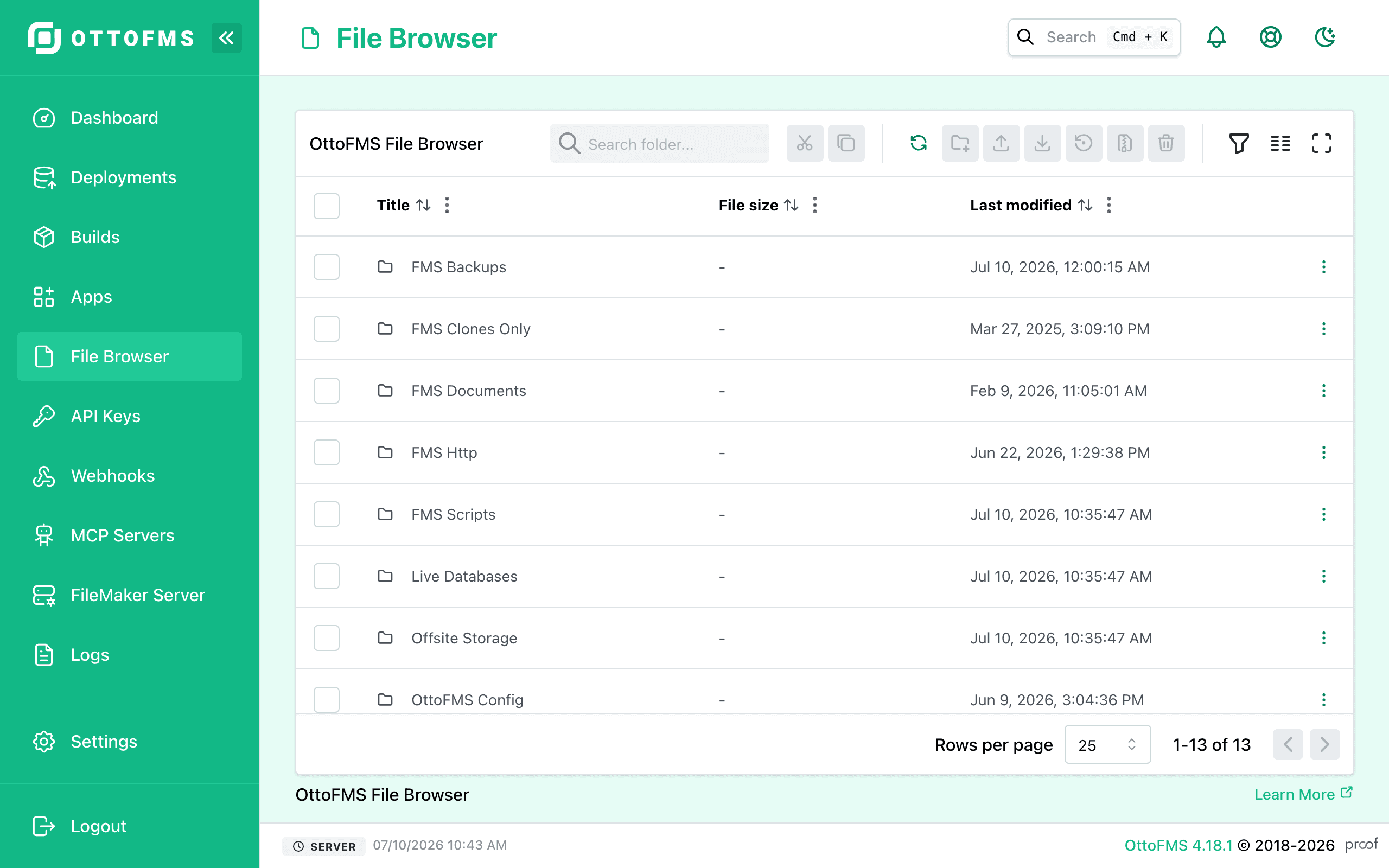Viewport: 1389px width, 868px height.
Task: Select all rows checkbox in header
Action: (x=327, y=206)
